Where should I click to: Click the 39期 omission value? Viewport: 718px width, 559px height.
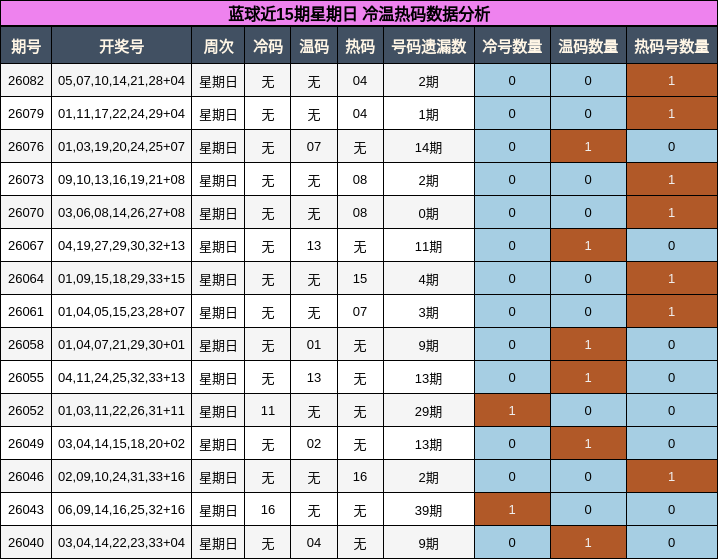point(429,510)
